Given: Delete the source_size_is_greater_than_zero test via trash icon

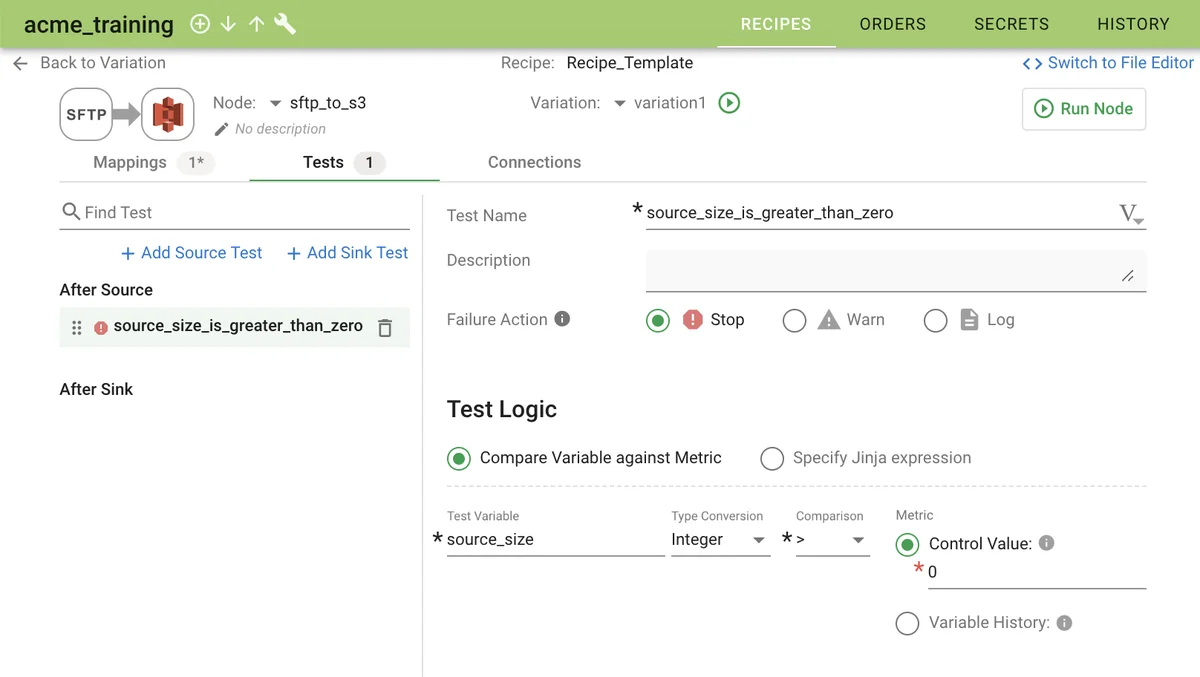Looking at the screenshot, I should click(x=385, y=327).
